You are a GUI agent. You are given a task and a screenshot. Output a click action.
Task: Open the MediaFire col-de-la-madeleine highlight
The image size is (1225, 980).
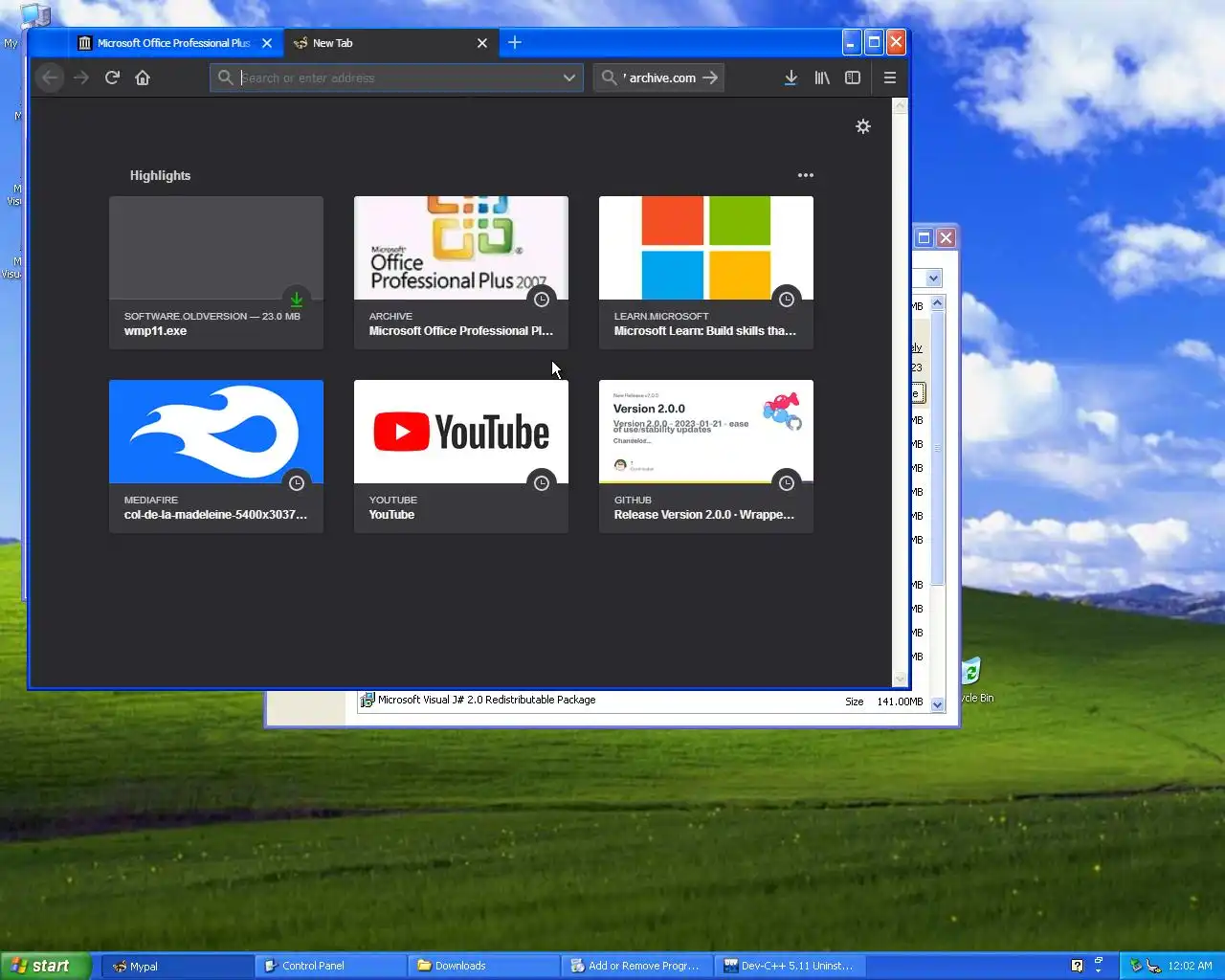216,457
